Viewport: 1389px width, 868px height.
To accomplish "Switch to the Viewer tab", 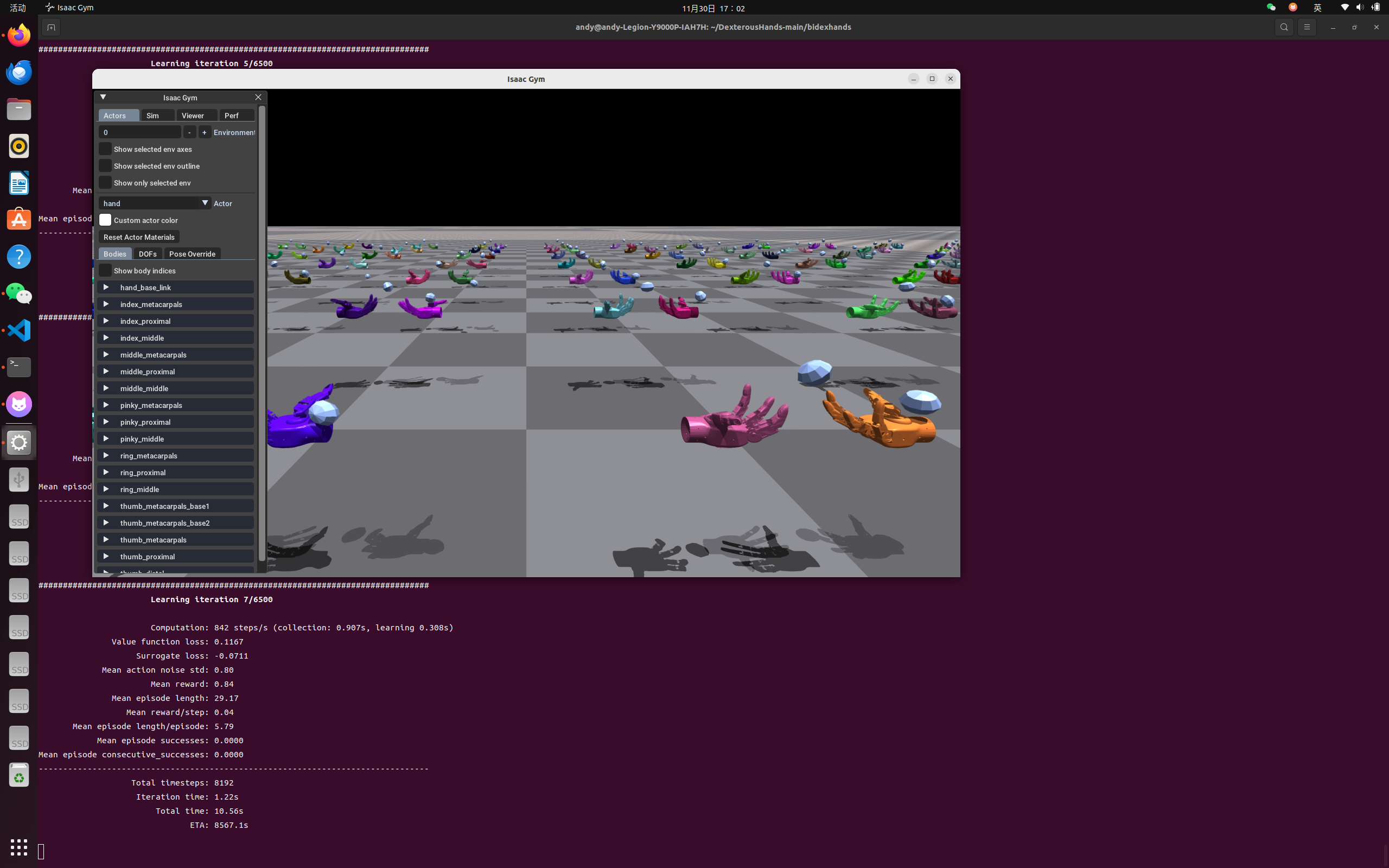I will (x=197, y=116).
